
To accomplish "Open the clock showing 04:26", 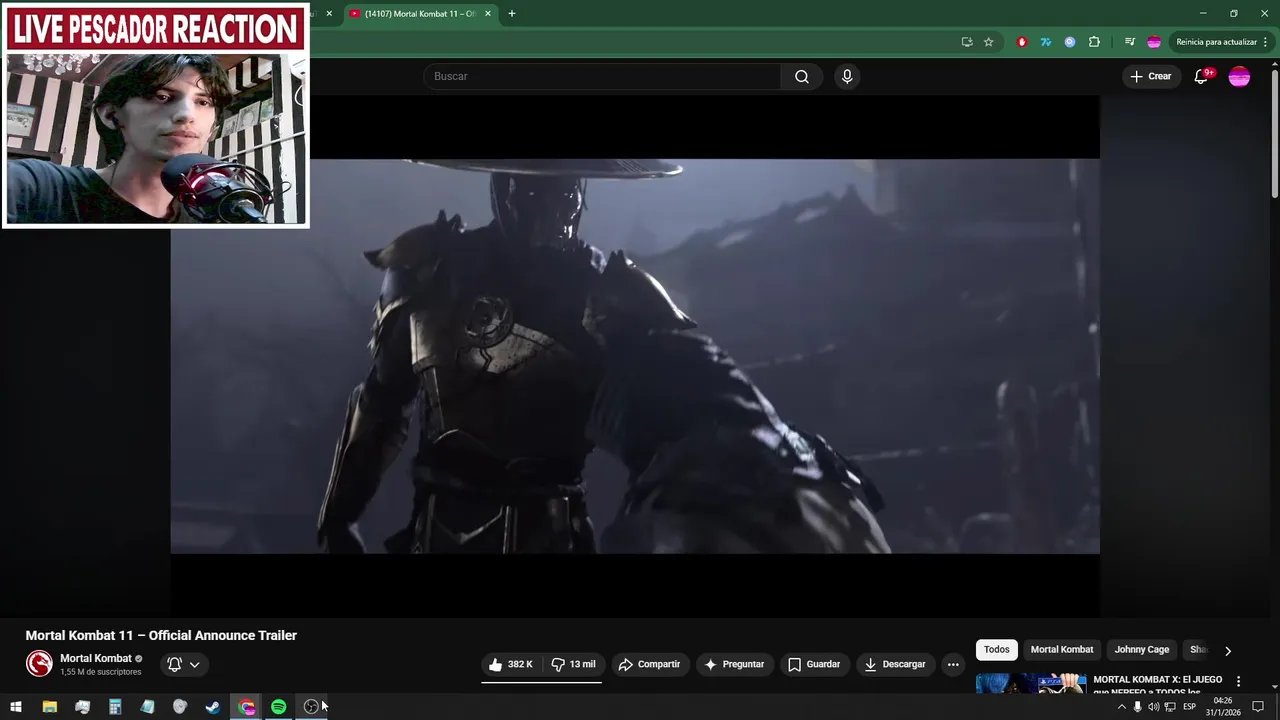I will pos(1222,707).
